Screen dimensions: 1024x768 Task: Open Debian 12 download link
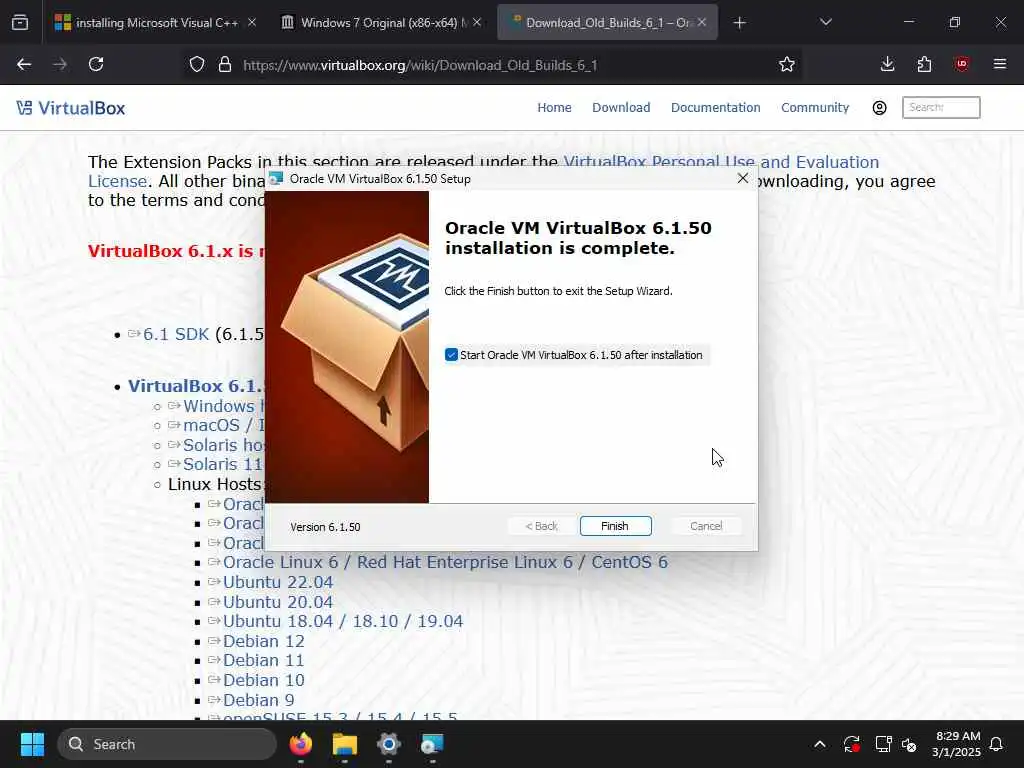point(264,641)
